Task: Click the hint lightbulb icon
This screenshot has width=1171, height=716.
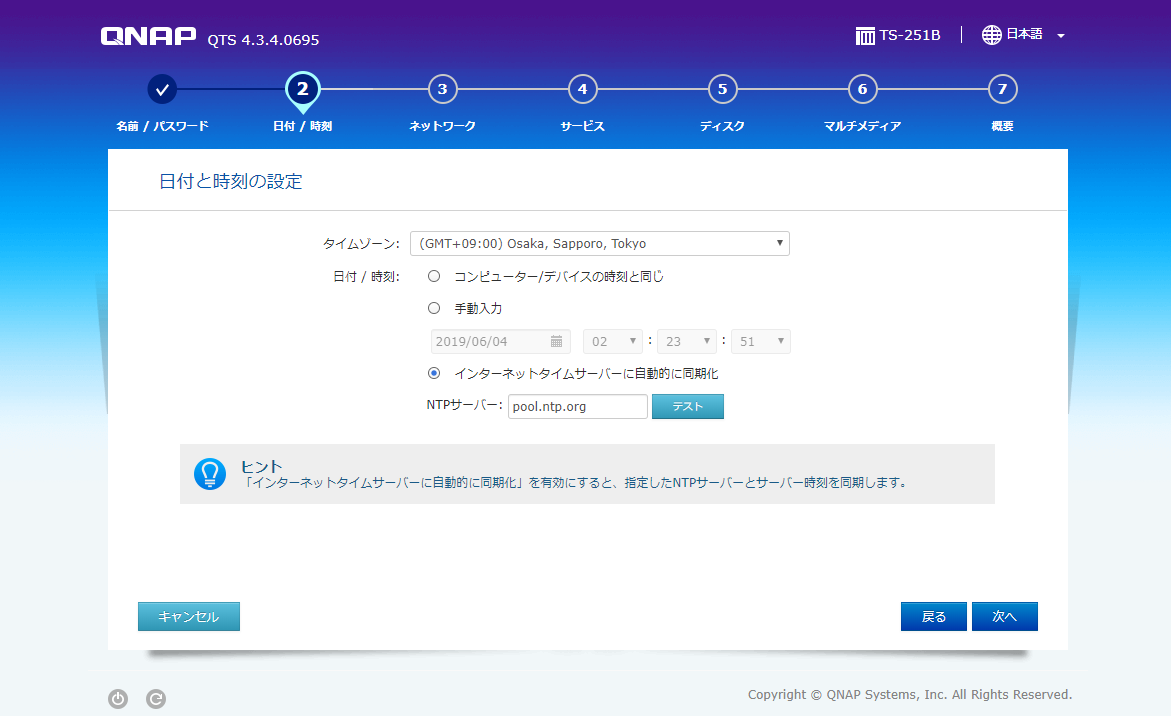Action: point(210,474)
